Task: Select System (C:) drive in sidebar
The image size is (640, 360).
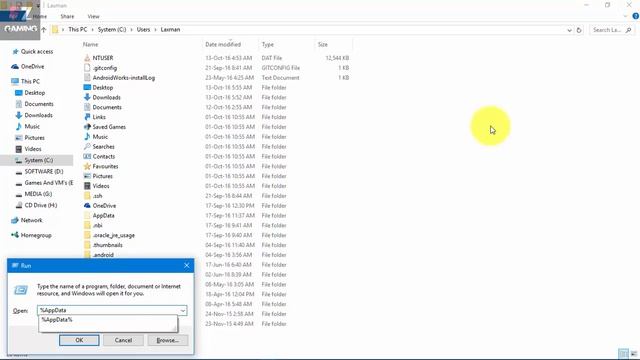Action: (38, 160)
